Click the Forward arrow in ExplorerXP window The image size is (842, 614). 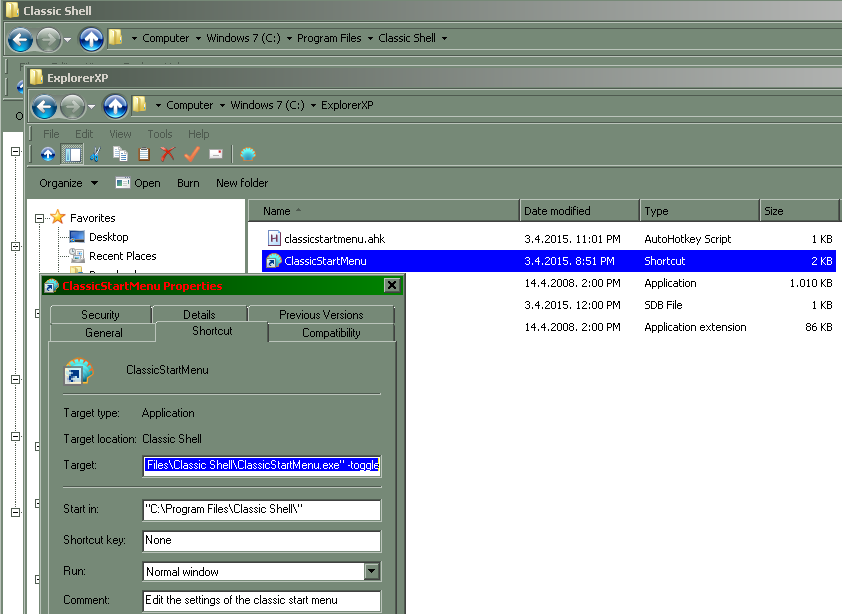72,107
